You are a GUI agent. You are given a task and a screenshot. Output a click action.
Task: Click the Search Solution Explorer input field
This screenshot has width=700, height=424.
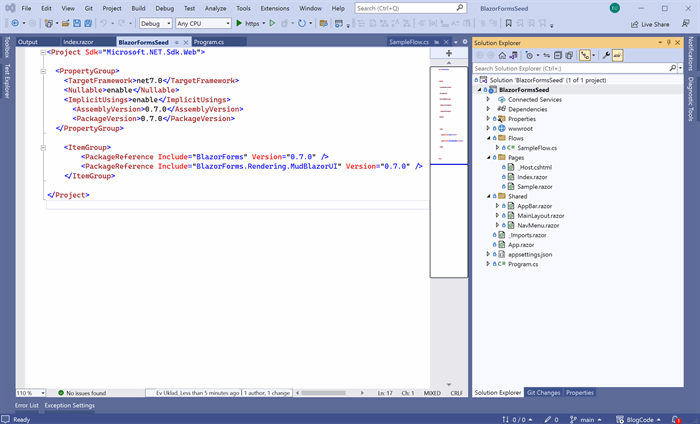[x=571, y=68]
